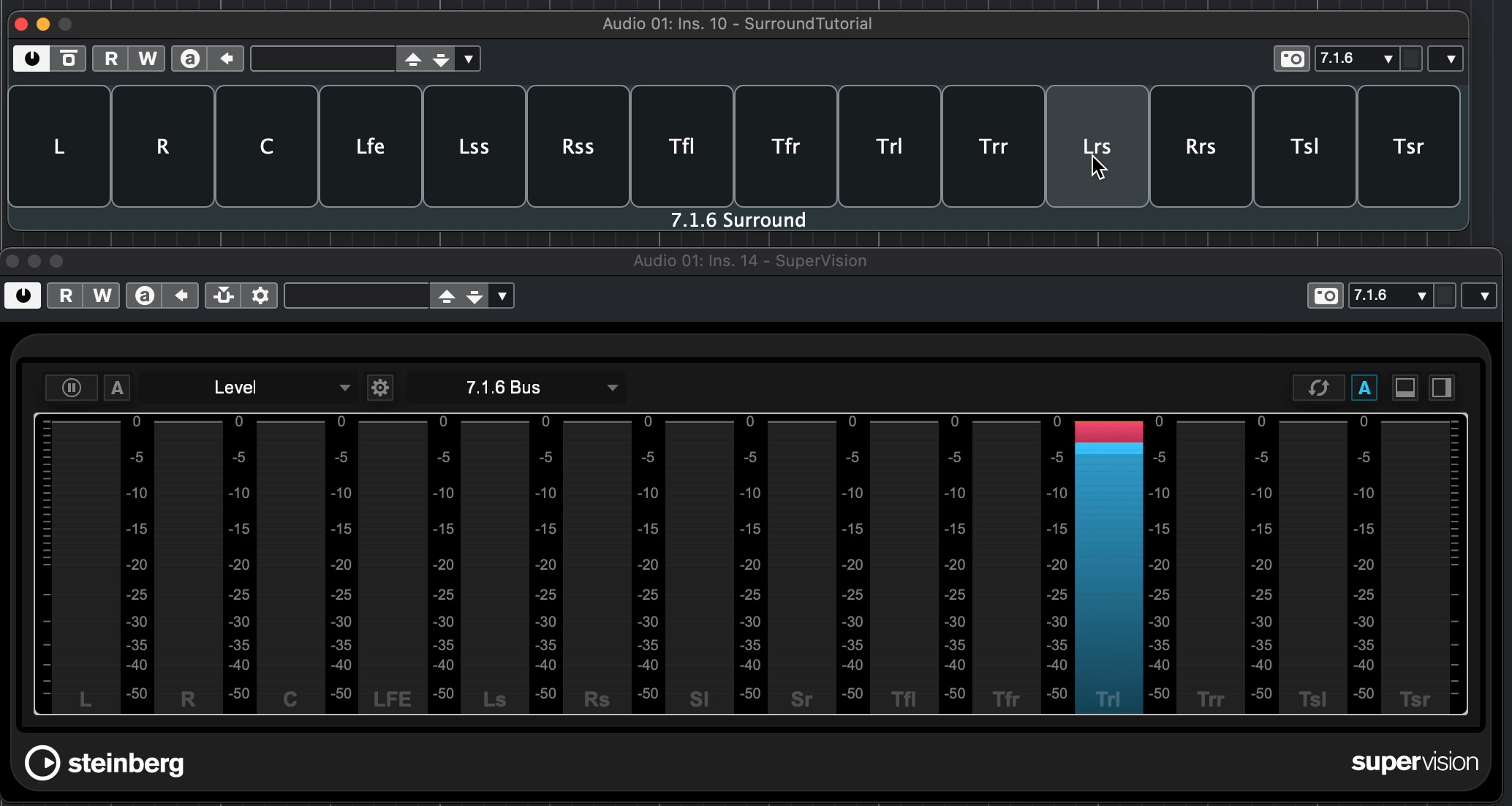Viewport: 1512px width, 806px height.
Task: Load next preset in SuperVision toolbar
Action: point(475,295)
